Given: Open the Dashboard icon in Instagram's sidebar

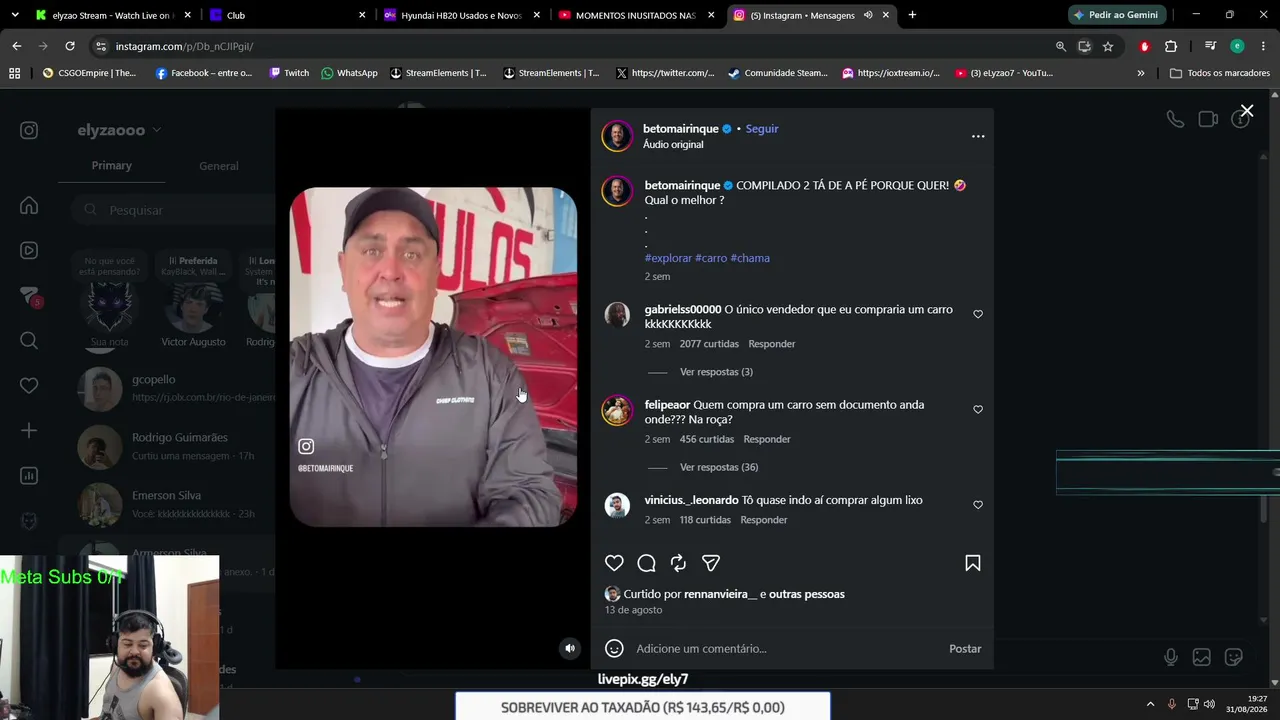Looking at the screenshot, I should coord(29,476).
